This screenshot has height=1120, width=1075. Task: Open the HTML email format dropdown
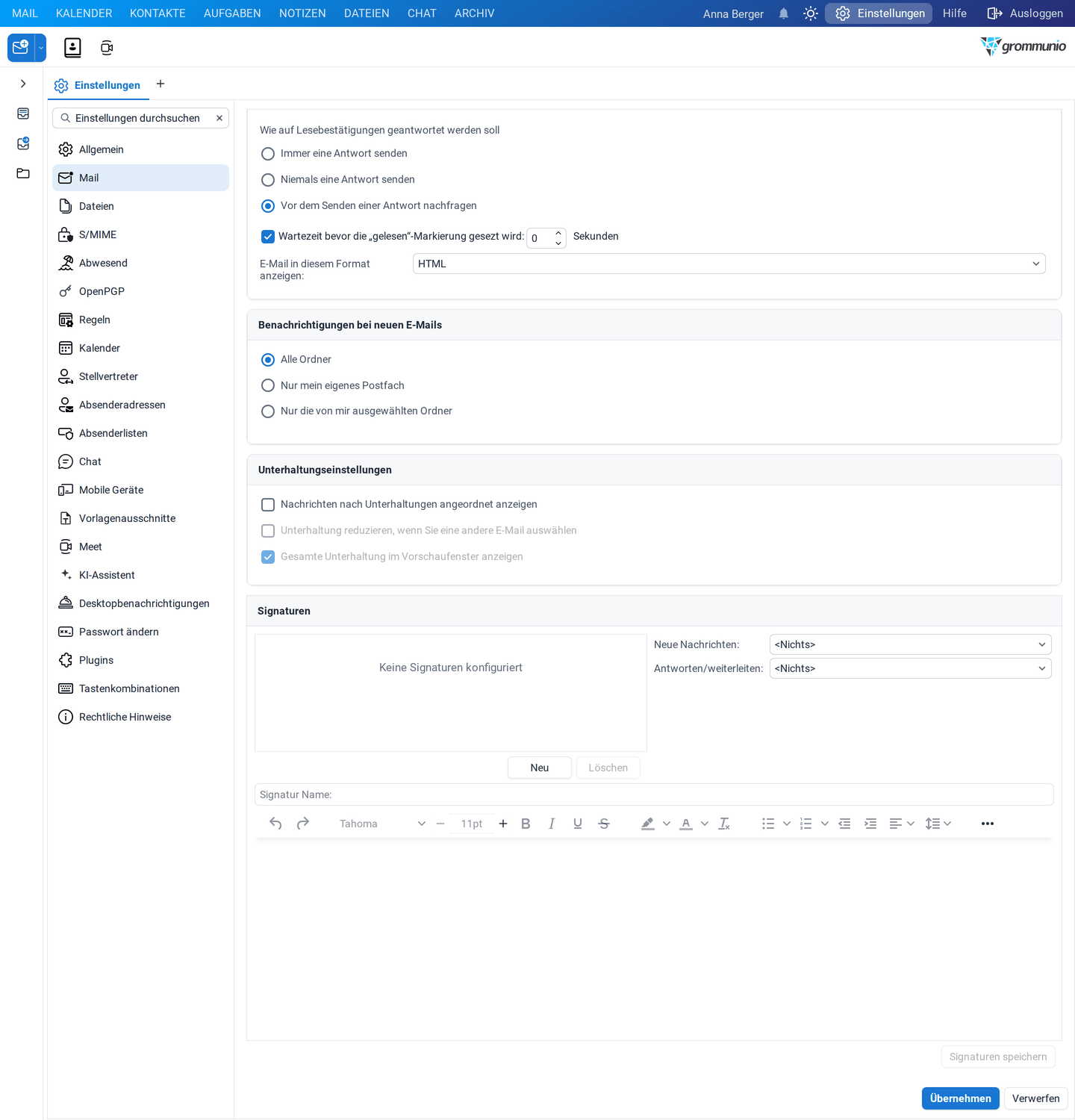tap(729, 264)
